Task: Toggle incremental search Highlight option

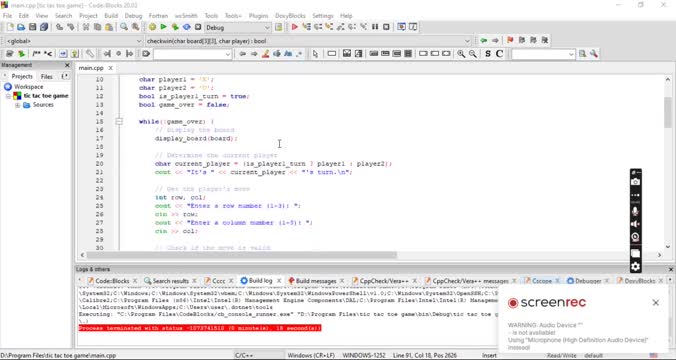Action: click(x=266, y=54)
